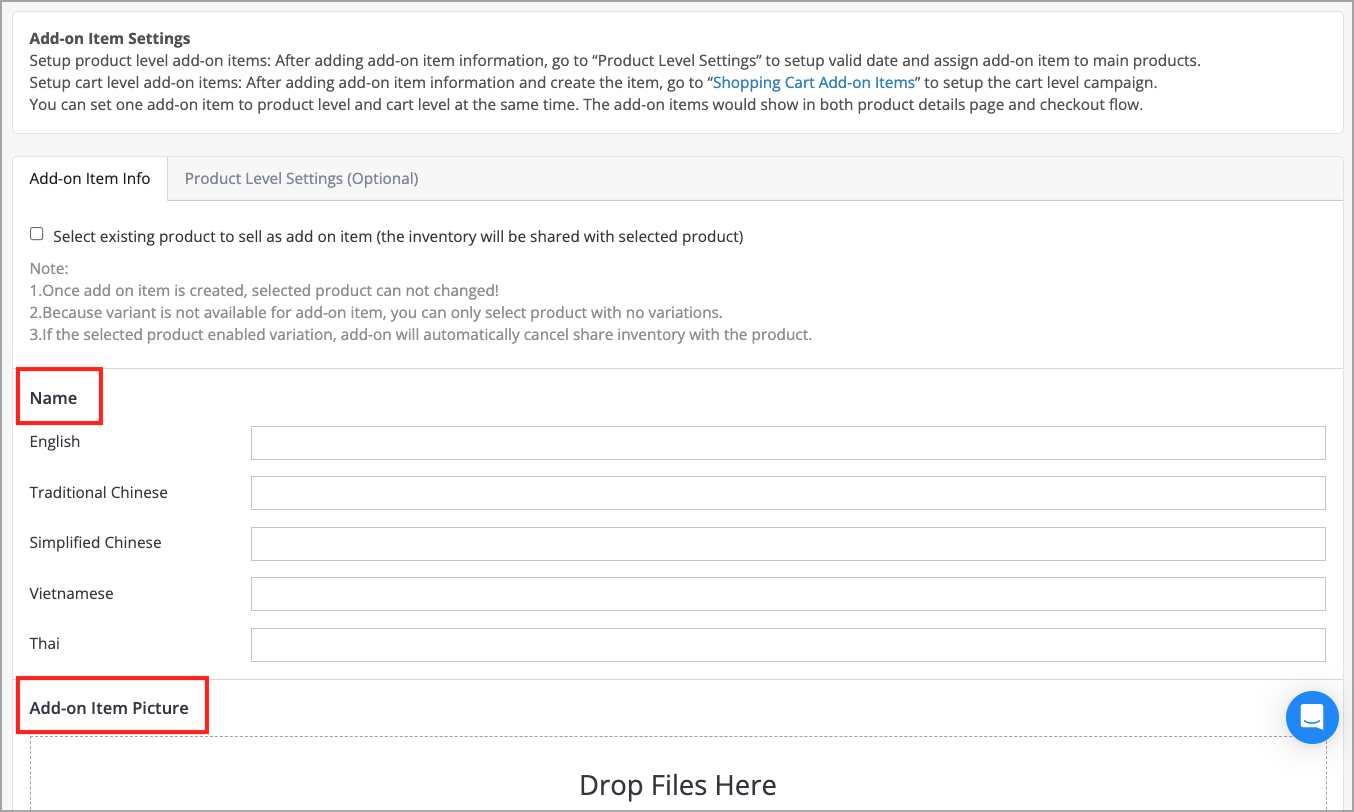The width and height of the screenshot is (1354, 812).
Task: Click the Traditional Chinese name field
Action: tap(787, 493)
